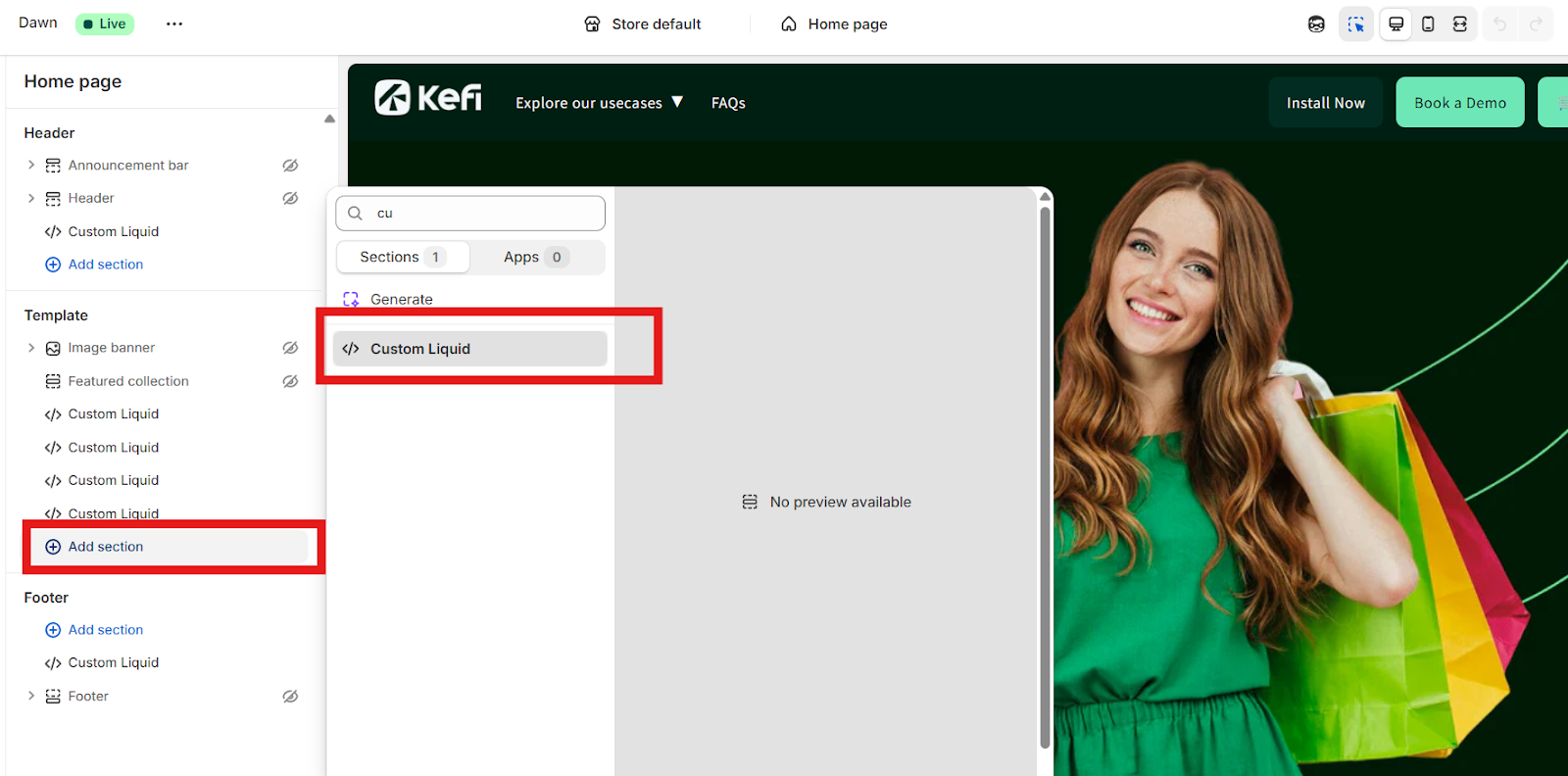Click Add section under Template
Viewport: 1568px width, 776px height.
[106, 547]
